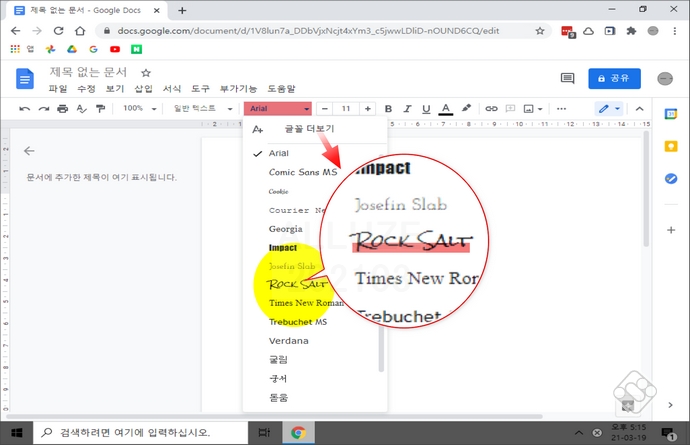Viewport: 690px width, 445px height.
Task: Open the paragraph style dropdown
Action: (x=203, y=108)
